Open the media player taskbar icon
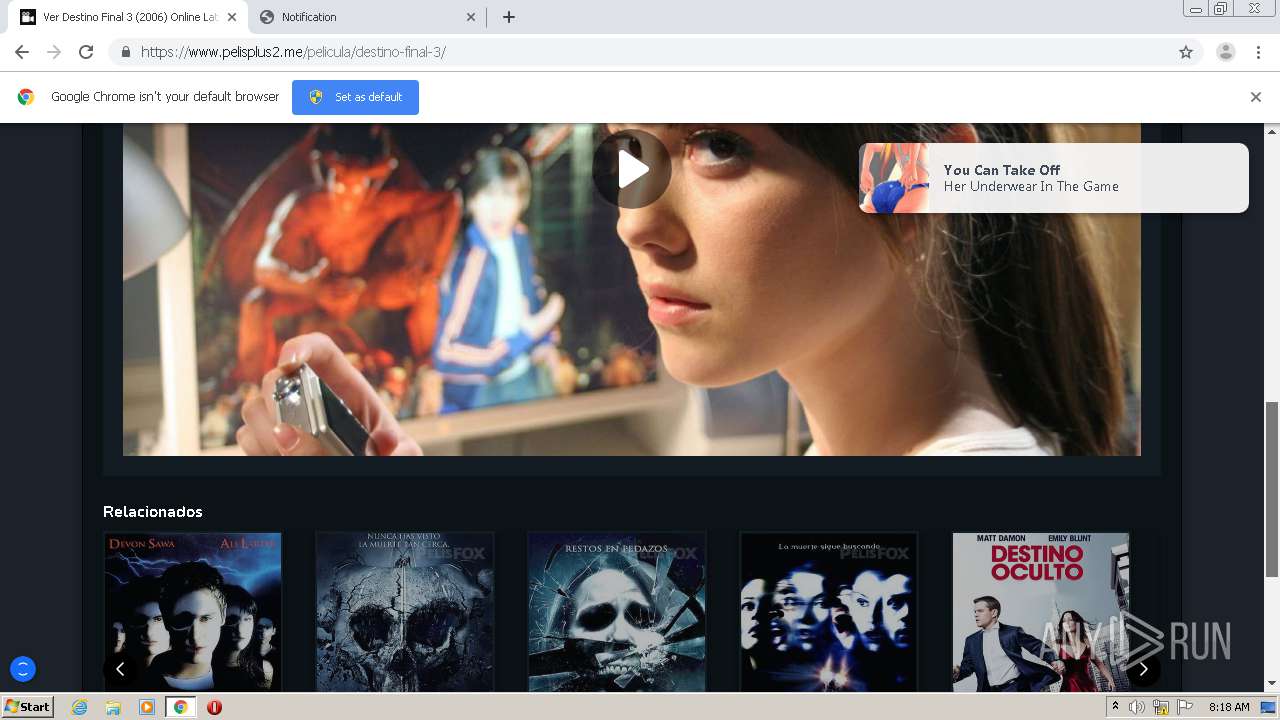The width and height of the screenshot is (1280, 720). 147,707
